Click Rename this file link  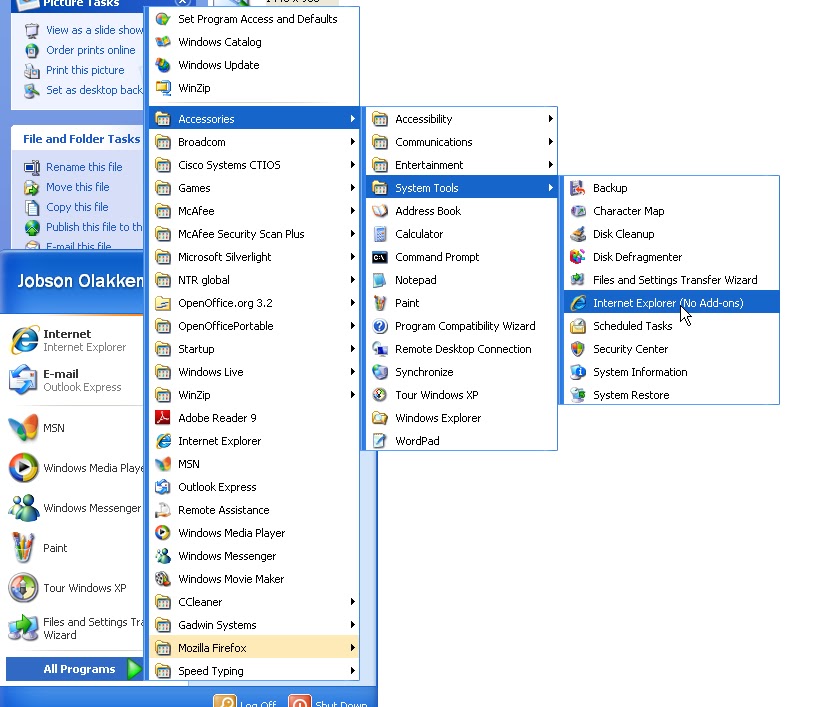(84, 167)
